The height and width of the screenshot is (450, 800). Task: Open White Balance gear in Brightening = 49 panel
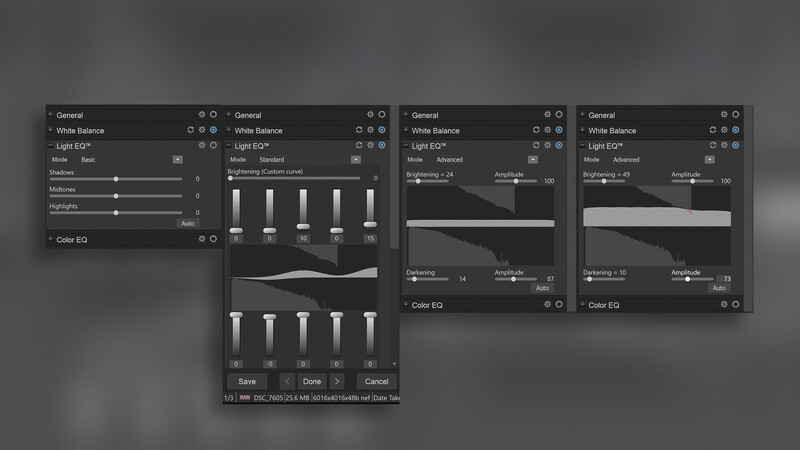(724, 130)
